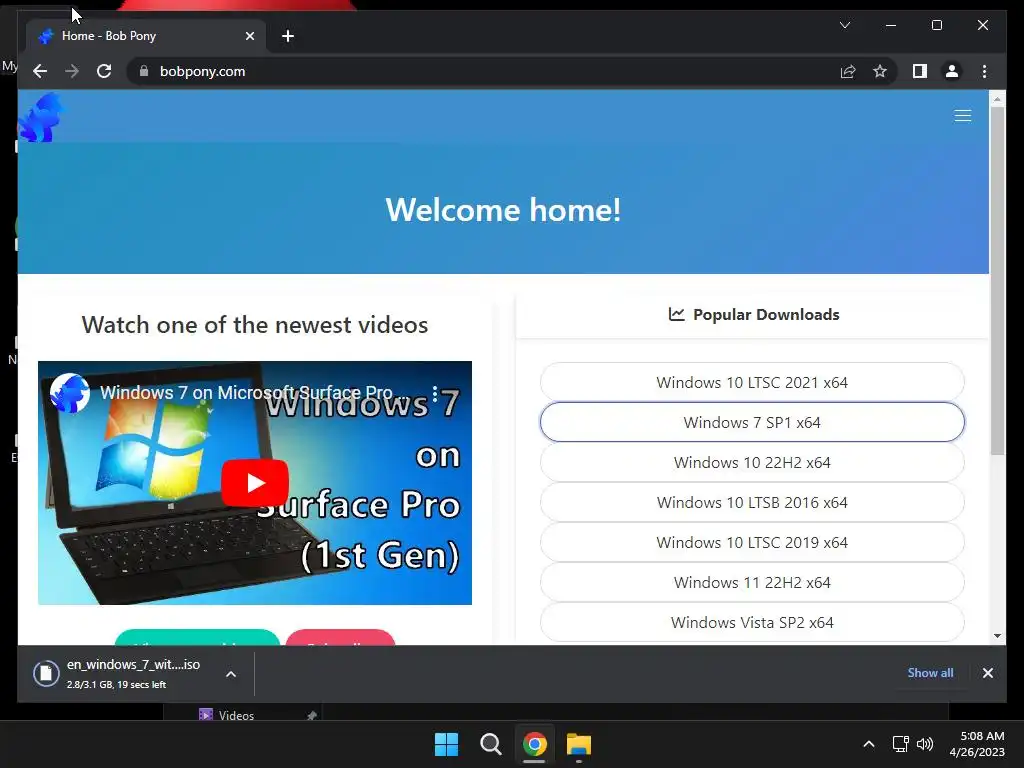Viewport: 1024px width, 768px height.
Task: Go back to the previous page
Action: tap(40, 71)
